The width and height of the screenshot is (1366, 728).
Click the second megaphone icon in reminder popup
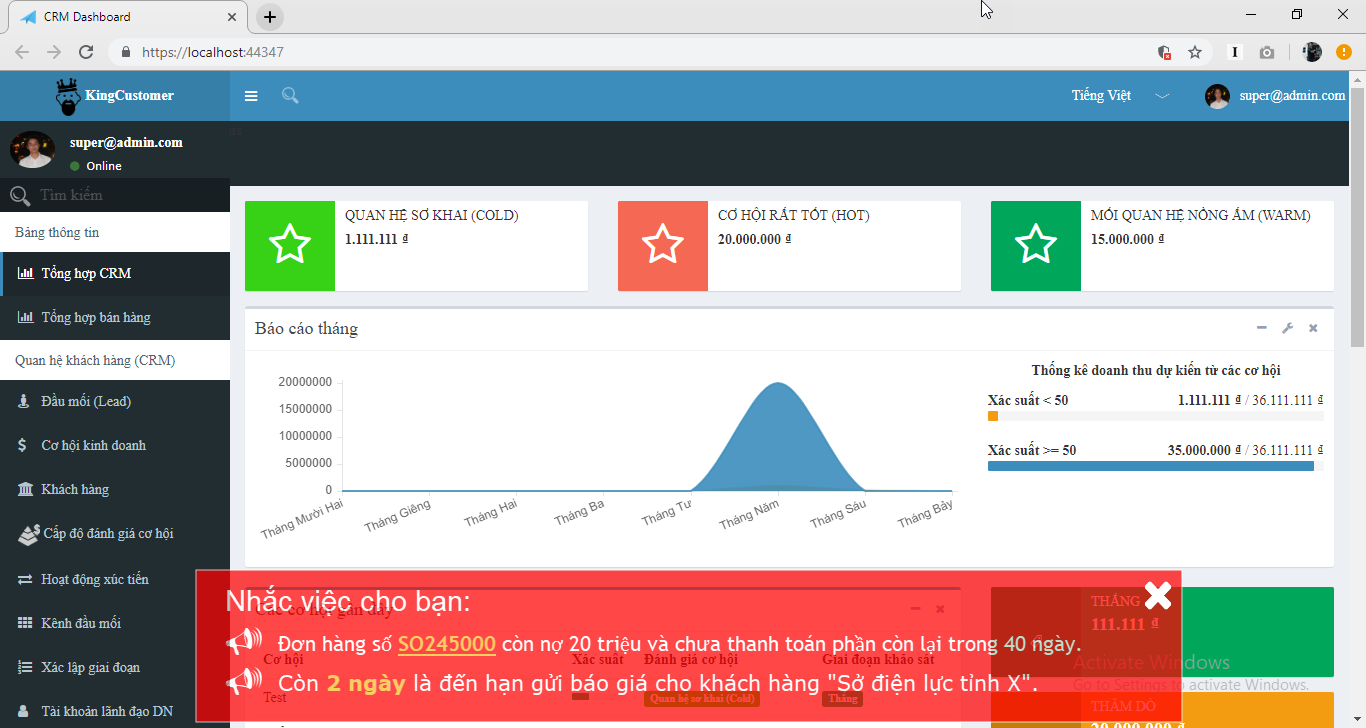coord(244,682)
